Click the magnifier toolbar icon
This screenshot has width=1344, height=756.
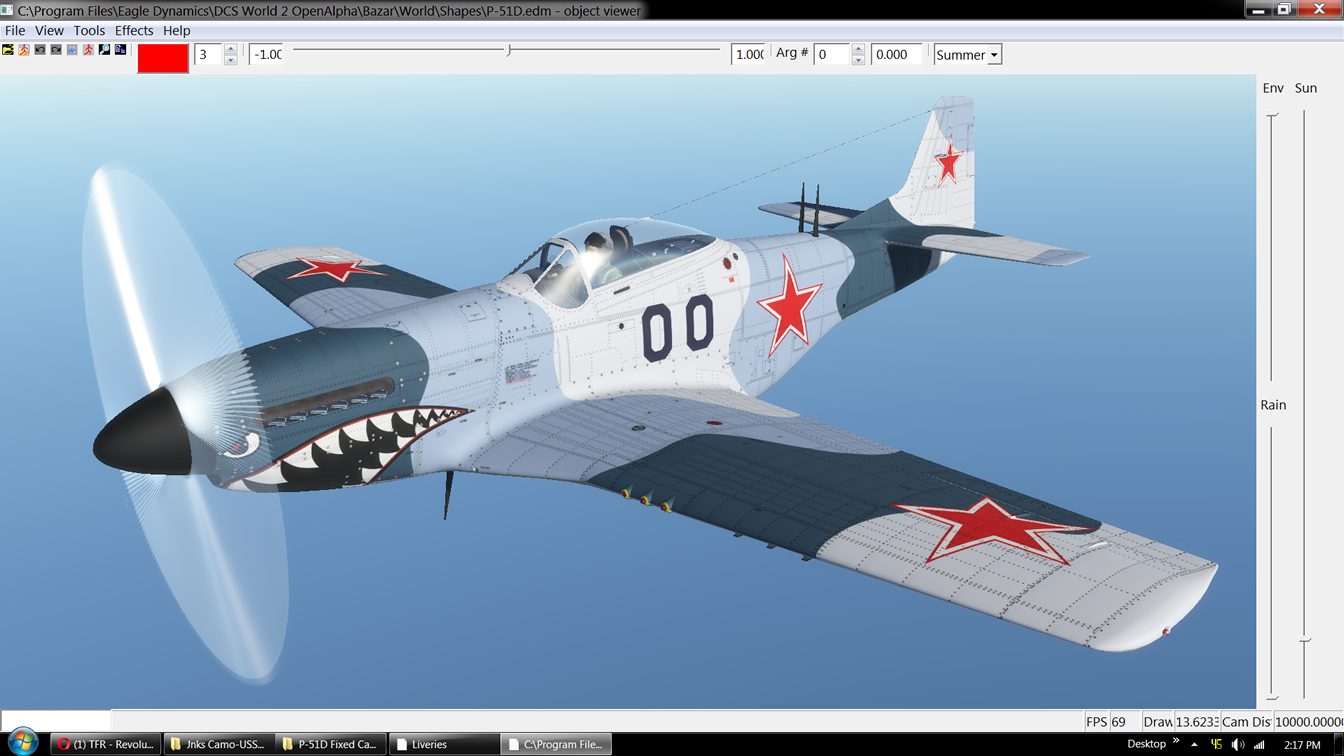click(x=104, y=50)
